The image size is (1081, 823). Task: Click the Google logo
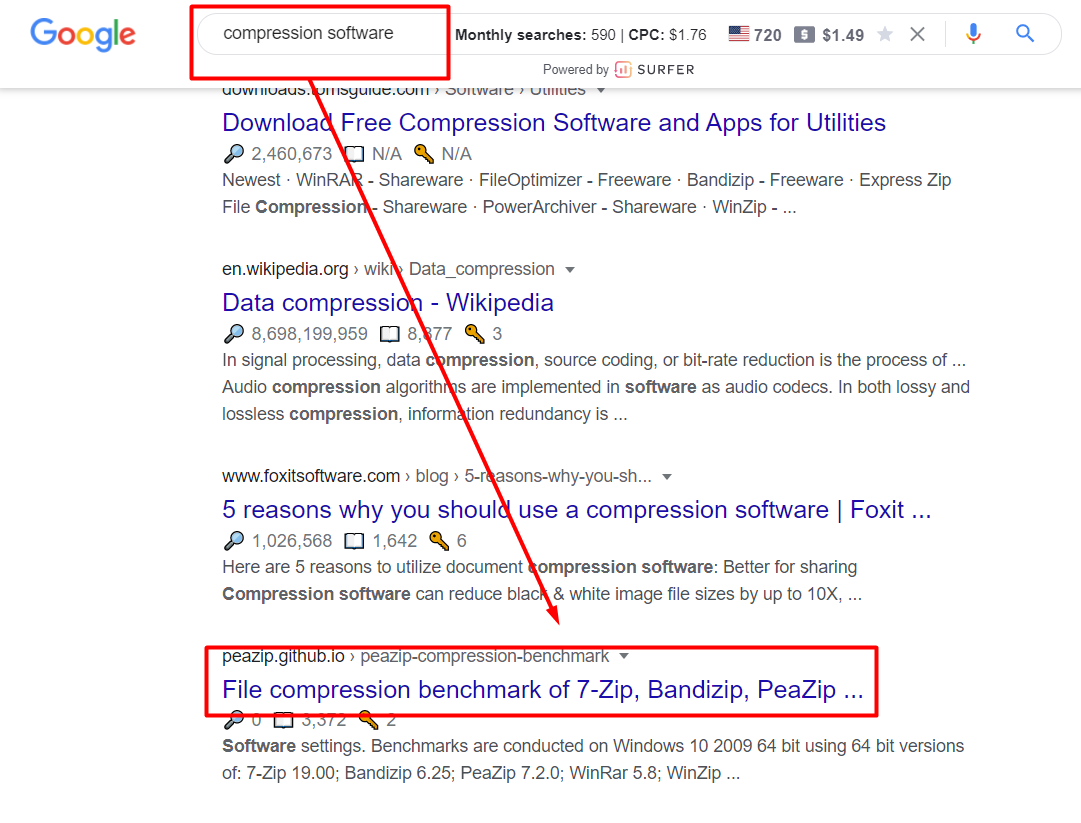coord(83,34)
